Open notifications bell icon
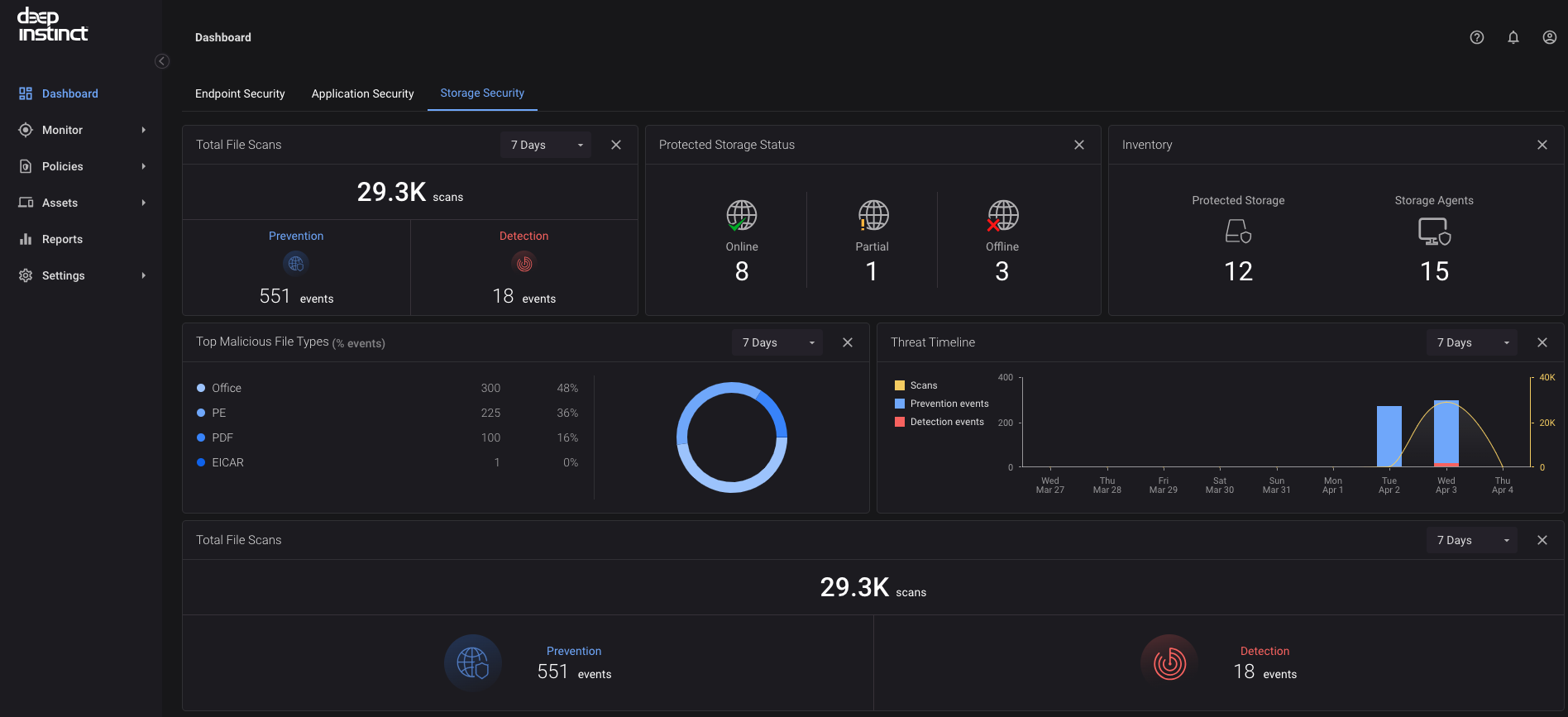The height and width of the screenshot is (717, 1568). 1513,37
